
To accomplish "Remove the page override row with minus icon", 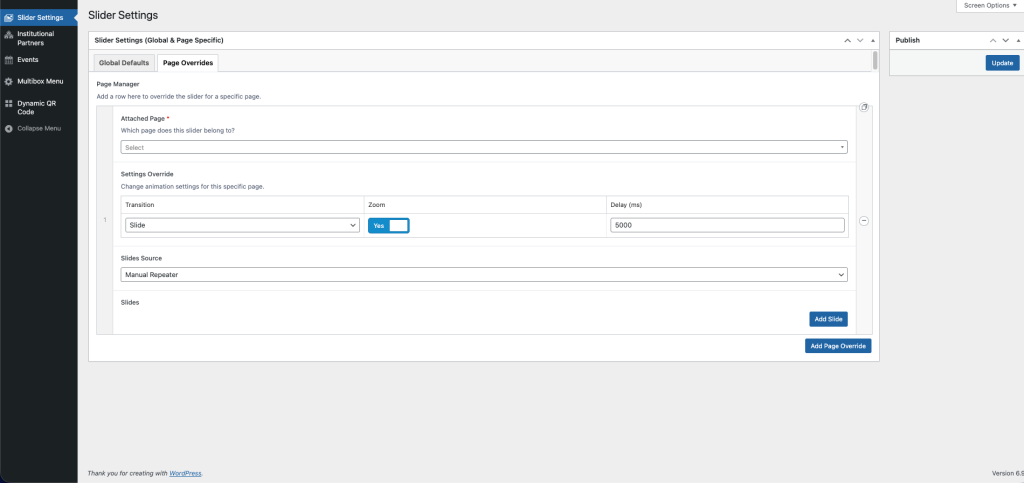I will point(864,222).
